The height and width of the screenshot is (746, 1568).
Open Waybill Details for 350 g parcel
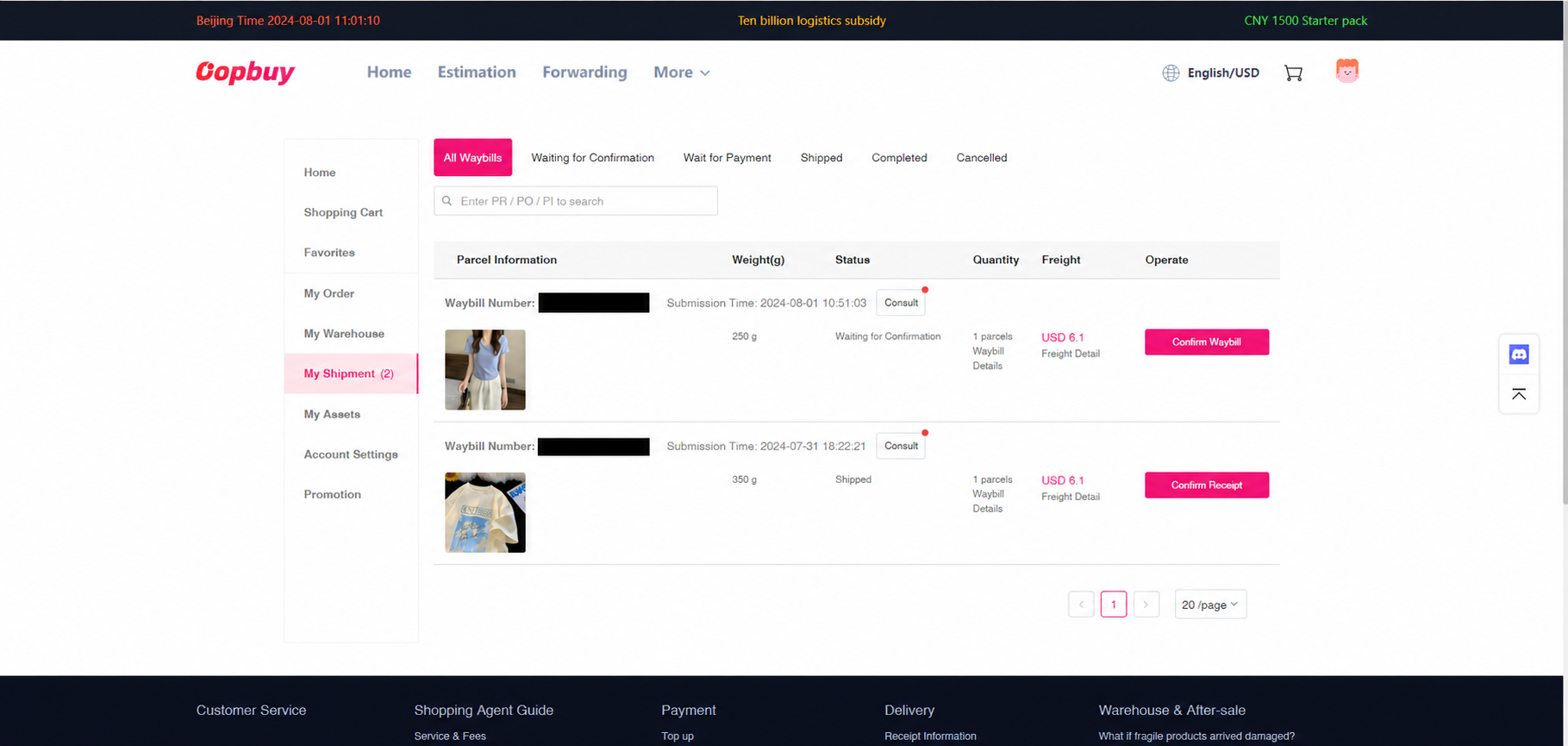(988, 502)
